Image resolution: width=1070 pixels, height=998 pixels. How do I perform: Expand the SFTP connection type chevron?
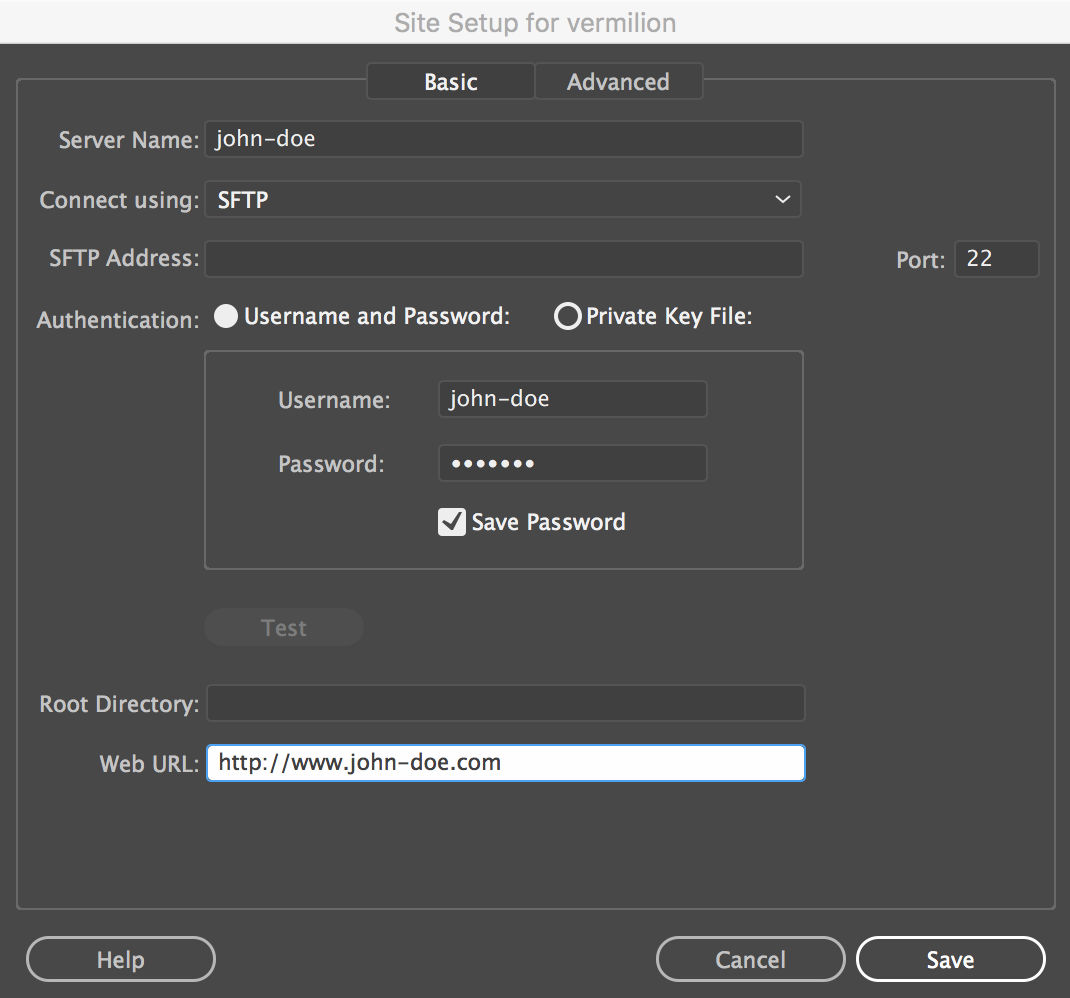click(783, 199)
